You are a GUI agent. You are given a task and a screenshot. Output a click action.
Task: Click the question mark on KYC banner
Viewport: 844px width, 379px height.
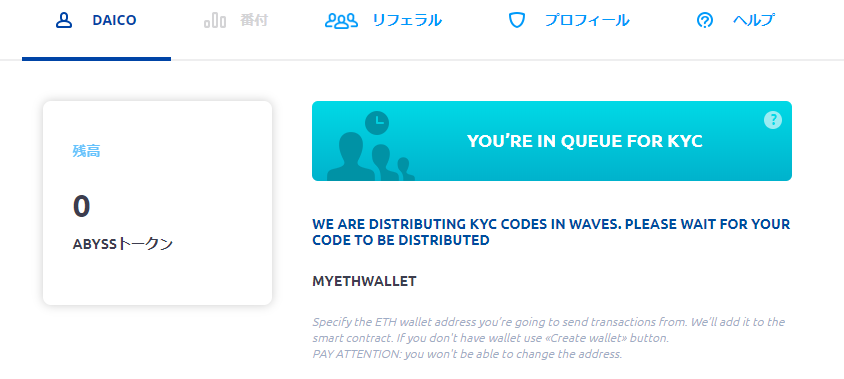772,120
